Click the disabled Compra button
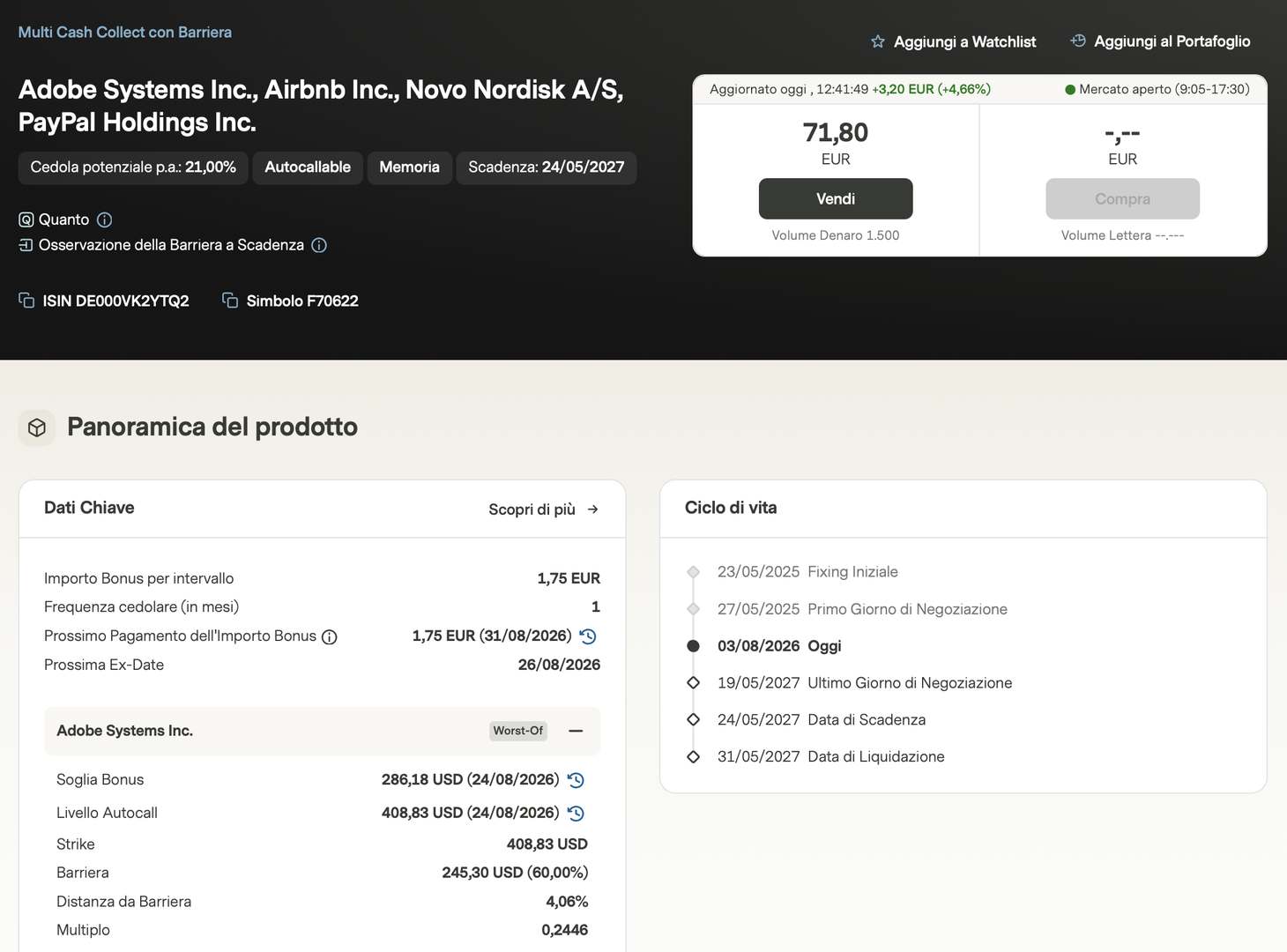This screenshot has width=1287, height=952. 1122,199
